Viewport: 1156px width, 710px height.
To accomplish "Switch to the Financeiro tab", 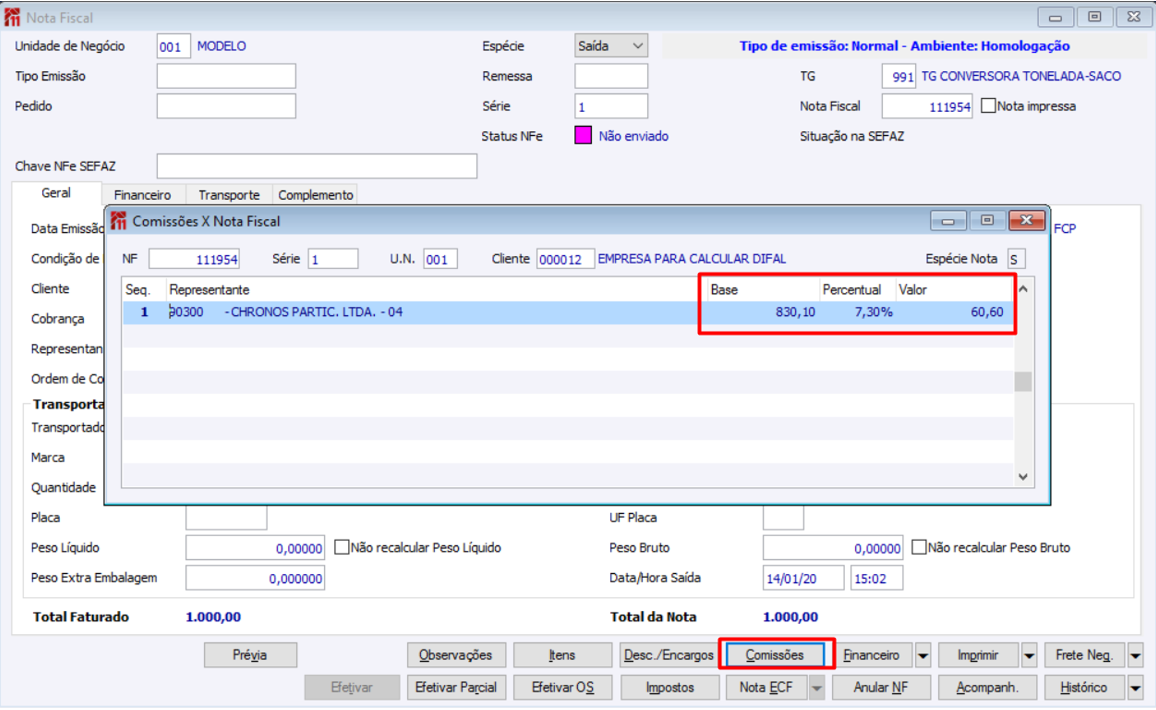I will pos(143,195).
